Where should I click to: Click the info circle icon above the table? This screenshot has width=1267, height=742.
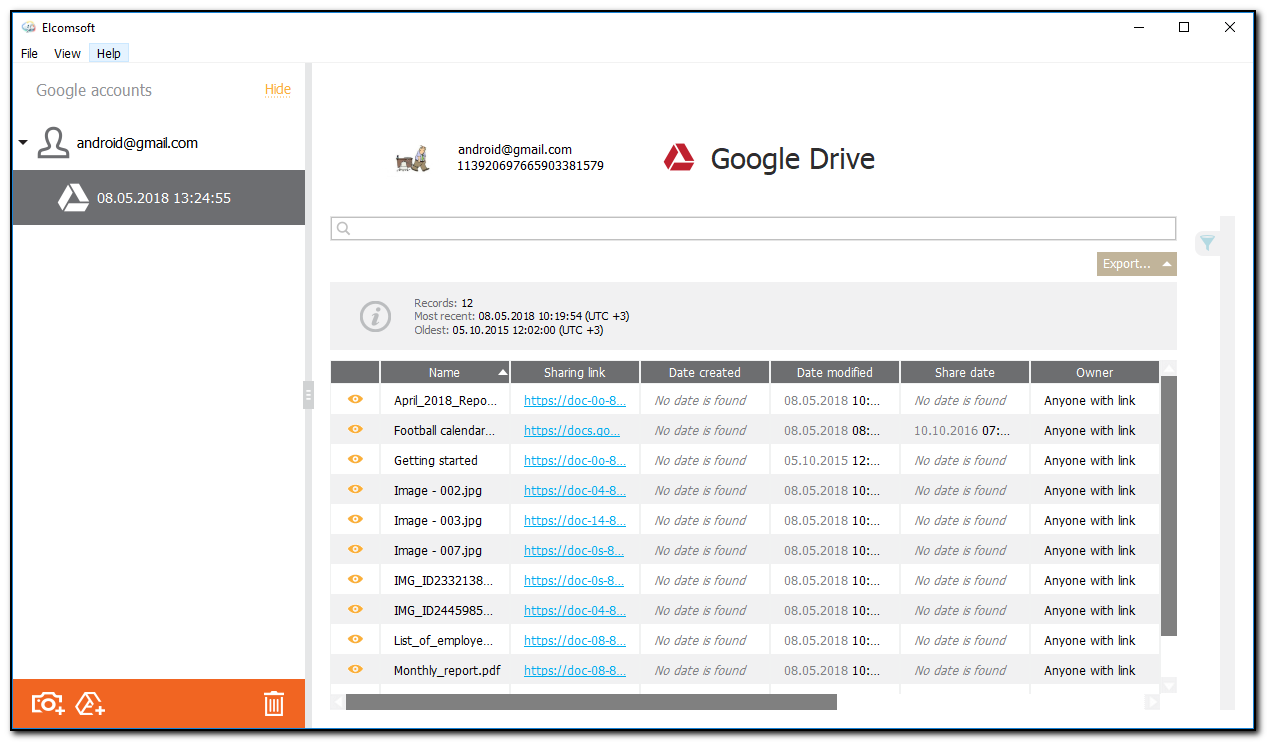[375, 316]
